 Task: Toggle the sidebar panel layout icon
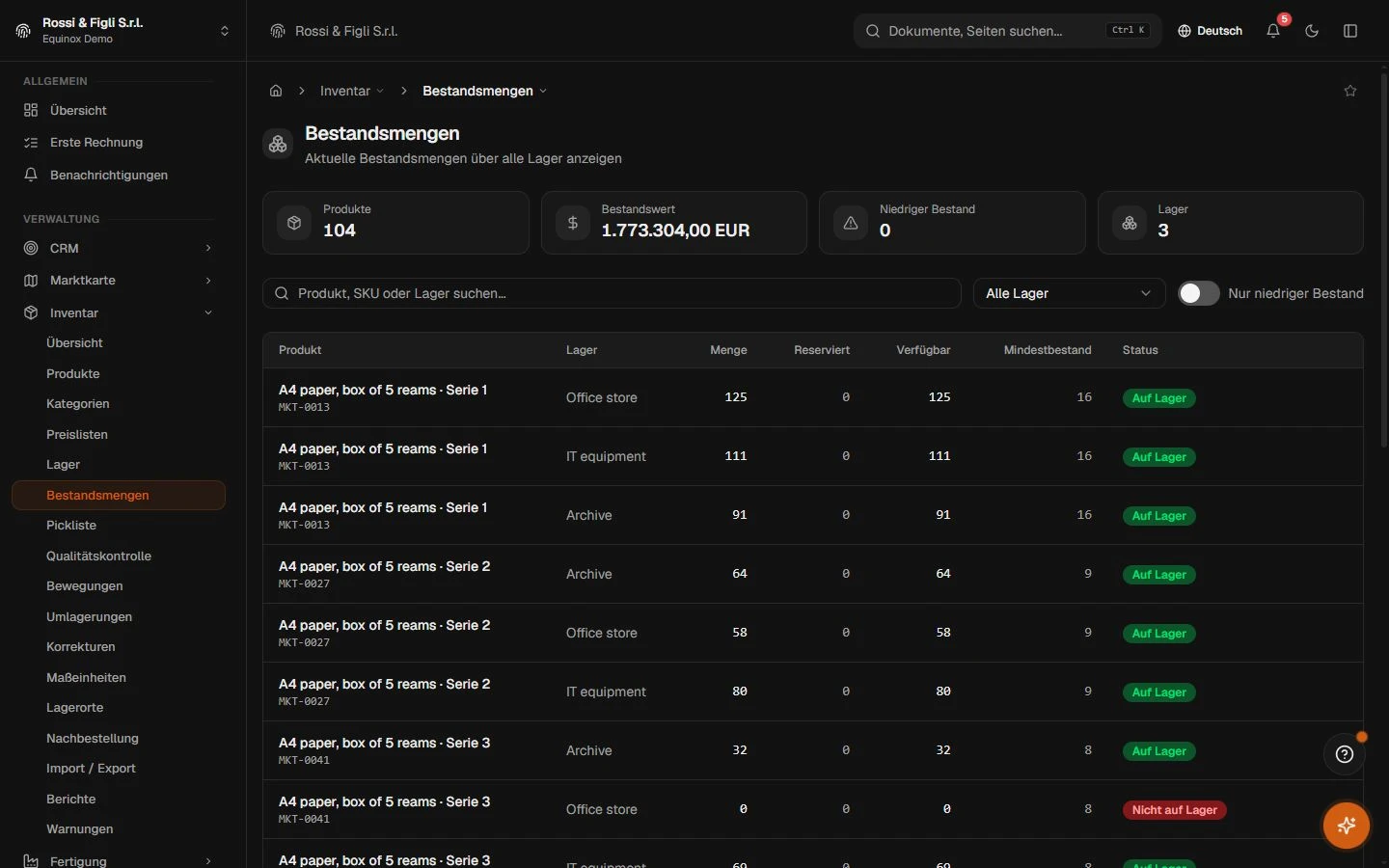[x=1350, y=31]
